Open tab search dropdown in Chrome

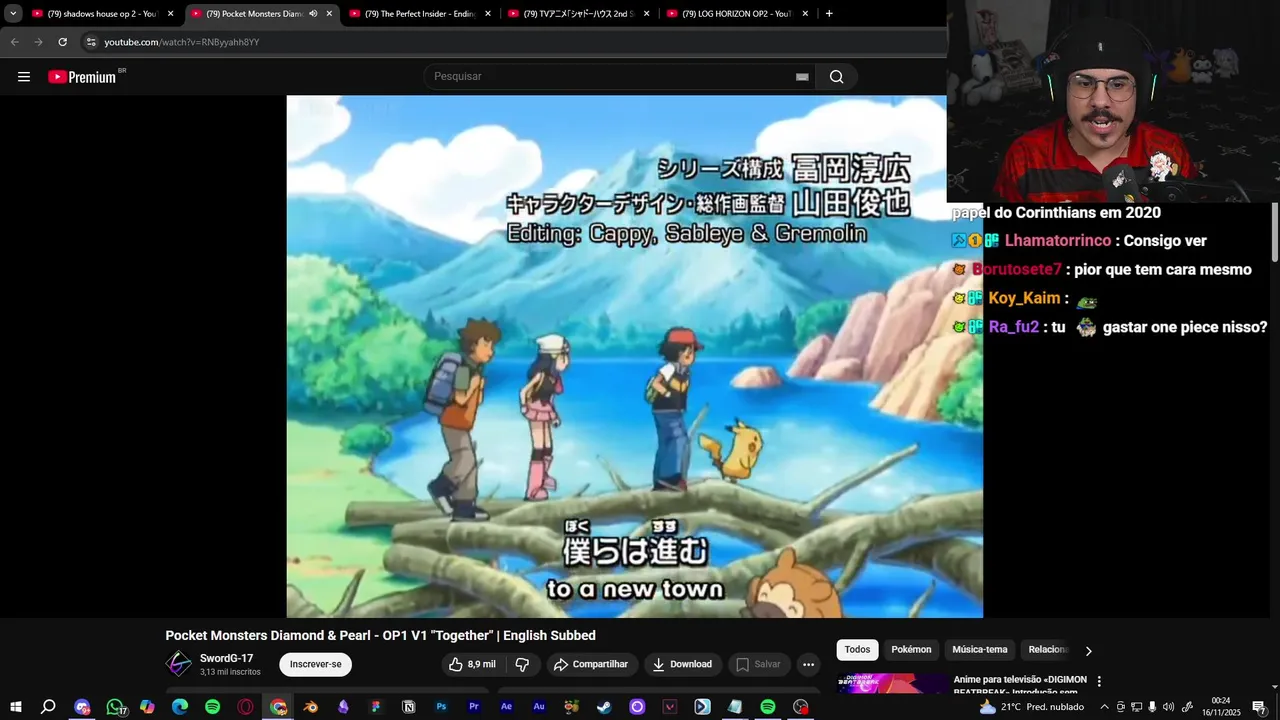pyautogui.click(x=13, y=14)
